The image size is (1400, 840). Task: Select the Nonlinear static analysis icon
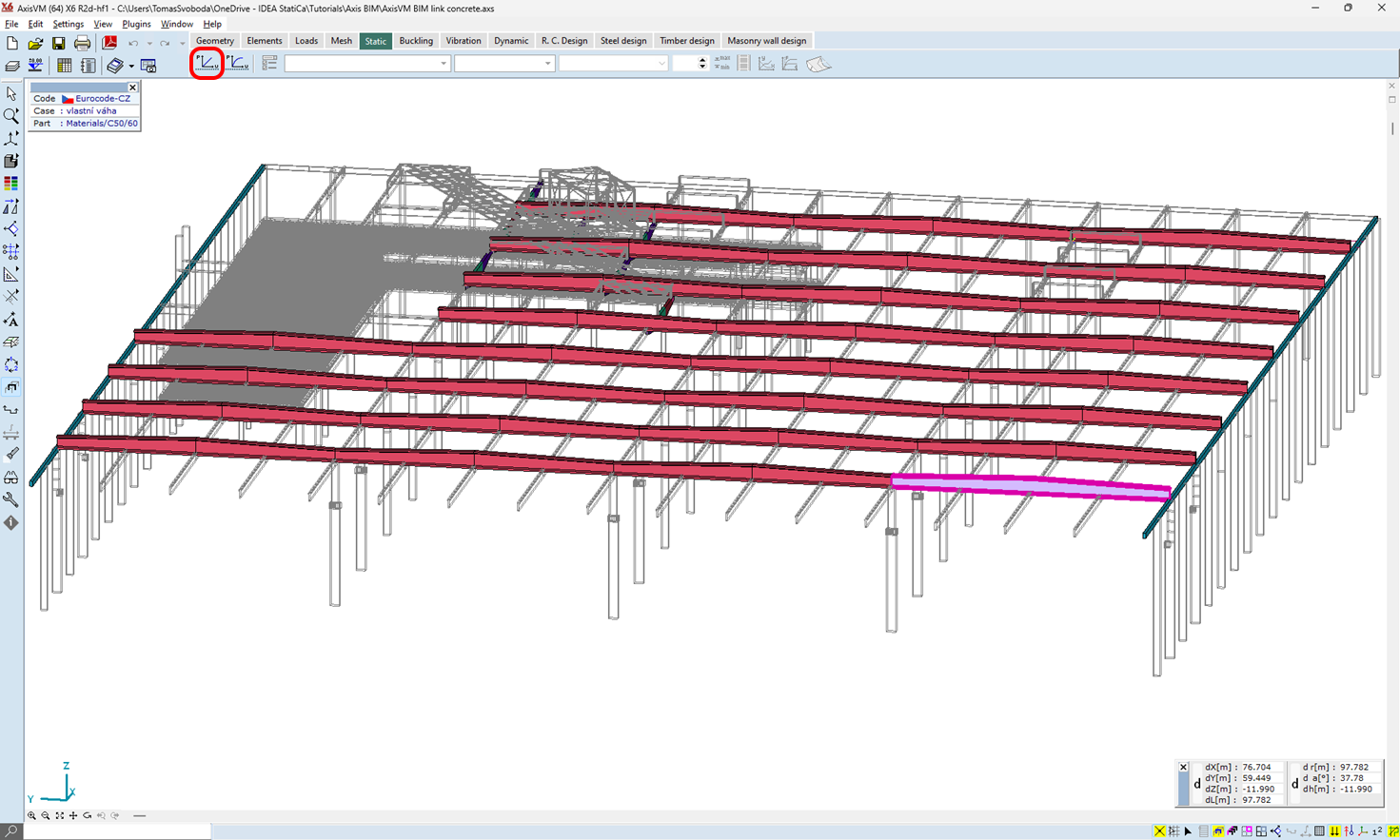coord(238,63)
